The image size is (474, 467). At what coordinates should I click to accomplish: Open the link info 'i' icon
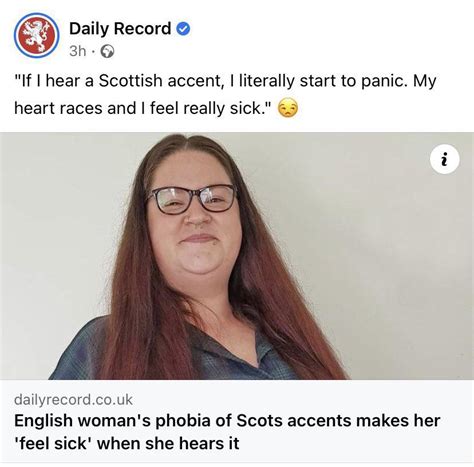tap(445, 159)
